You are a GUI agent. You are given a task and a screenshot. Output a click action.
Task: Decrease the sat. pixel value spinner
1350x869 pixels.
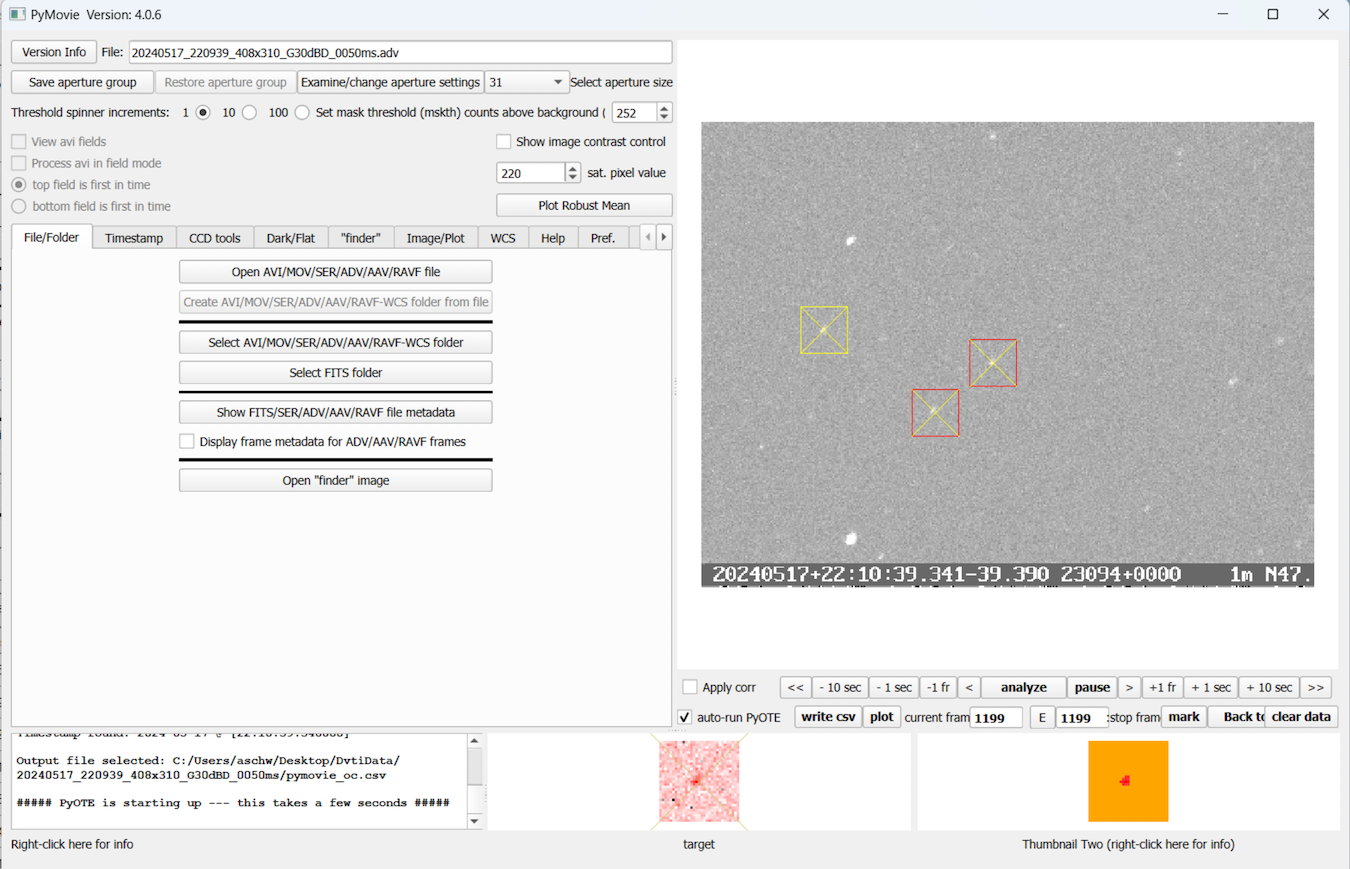coord(573,178)
